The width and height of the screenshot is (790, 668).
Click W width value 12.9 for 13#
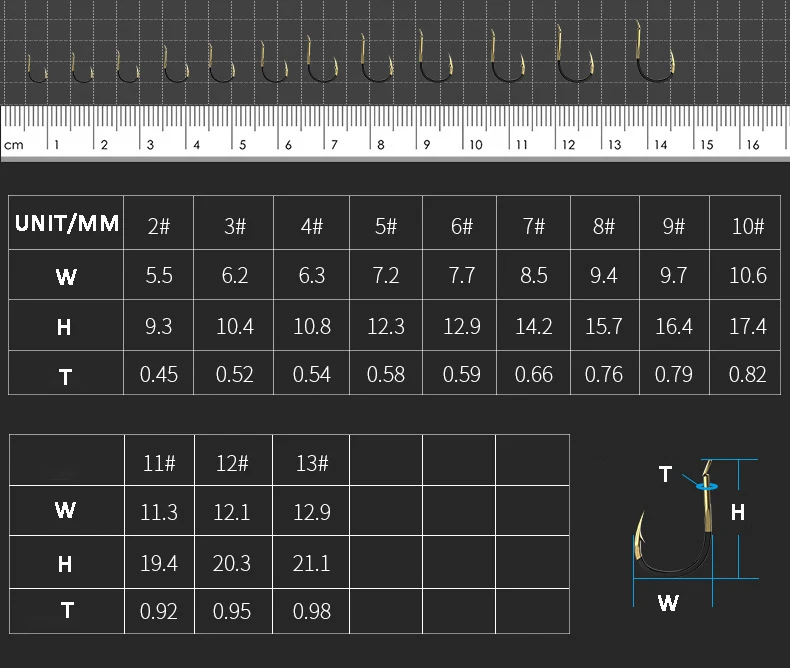point(312,512)
